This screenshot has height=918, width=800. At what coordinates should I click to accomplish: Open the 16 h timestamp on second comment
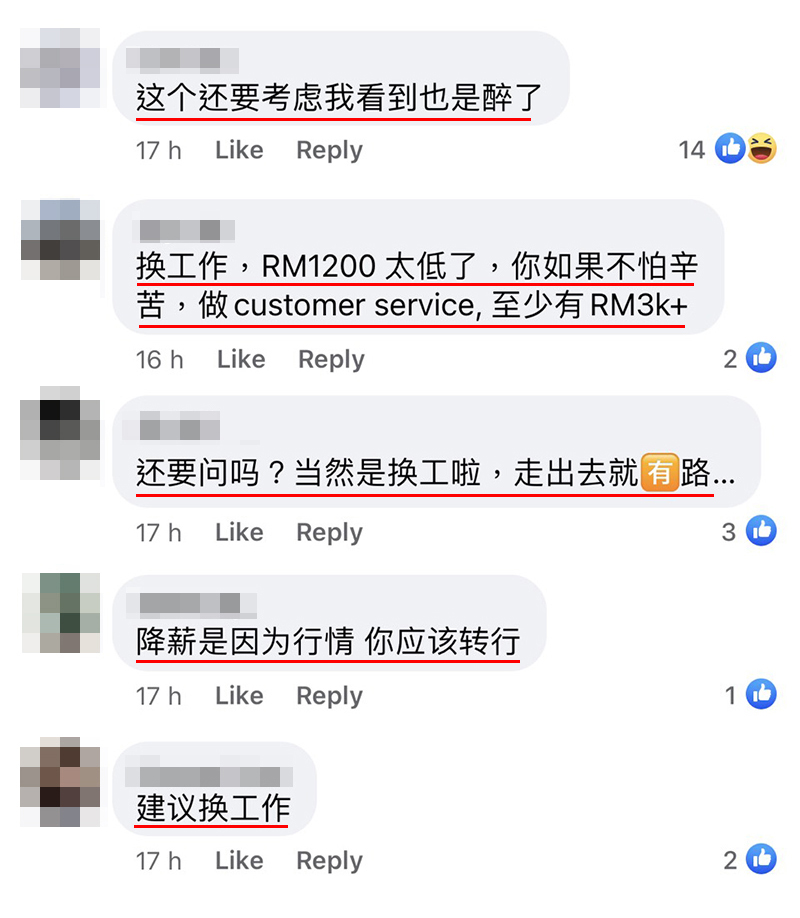159,359
